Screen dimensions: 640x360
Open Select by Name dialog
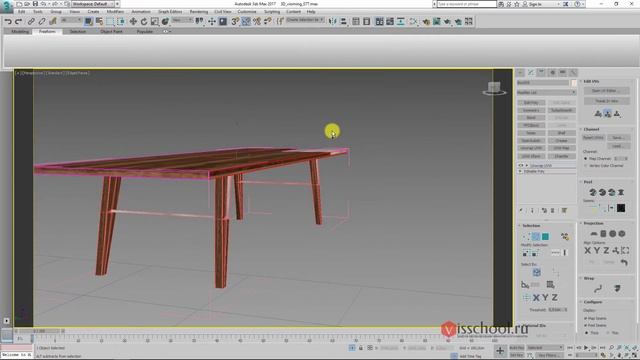[x=99, y=22]
